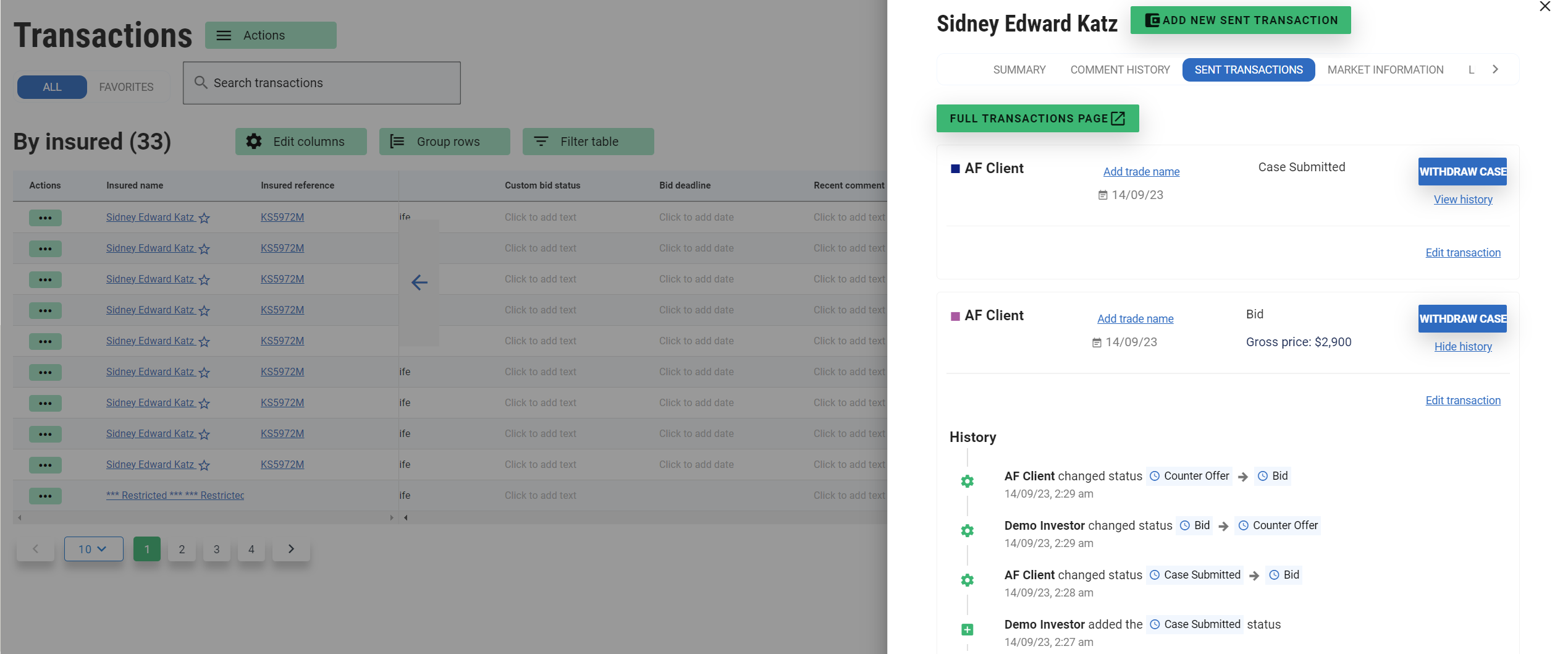
Task: Favorite the first Sidney Edward Katz row star
Action: [204, 218]
